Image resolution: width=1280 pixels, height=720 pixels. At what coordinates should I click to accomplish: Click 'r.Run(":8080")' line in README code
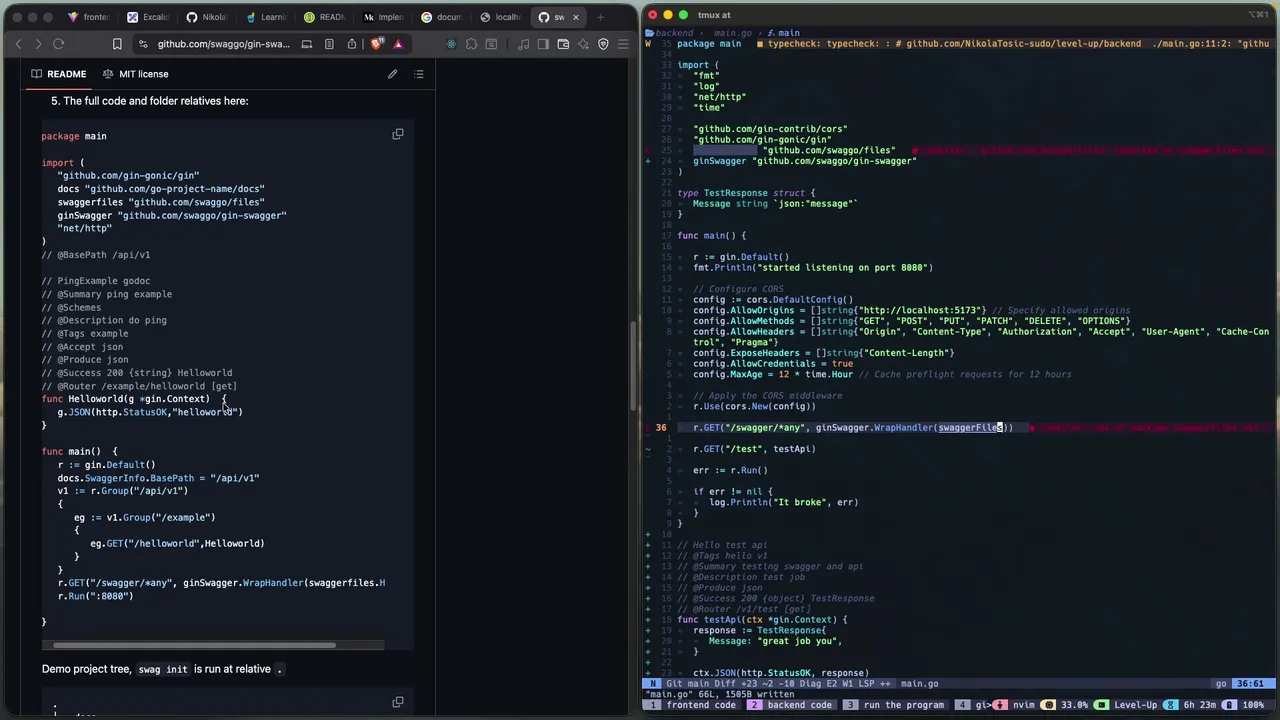click(95, 596)
